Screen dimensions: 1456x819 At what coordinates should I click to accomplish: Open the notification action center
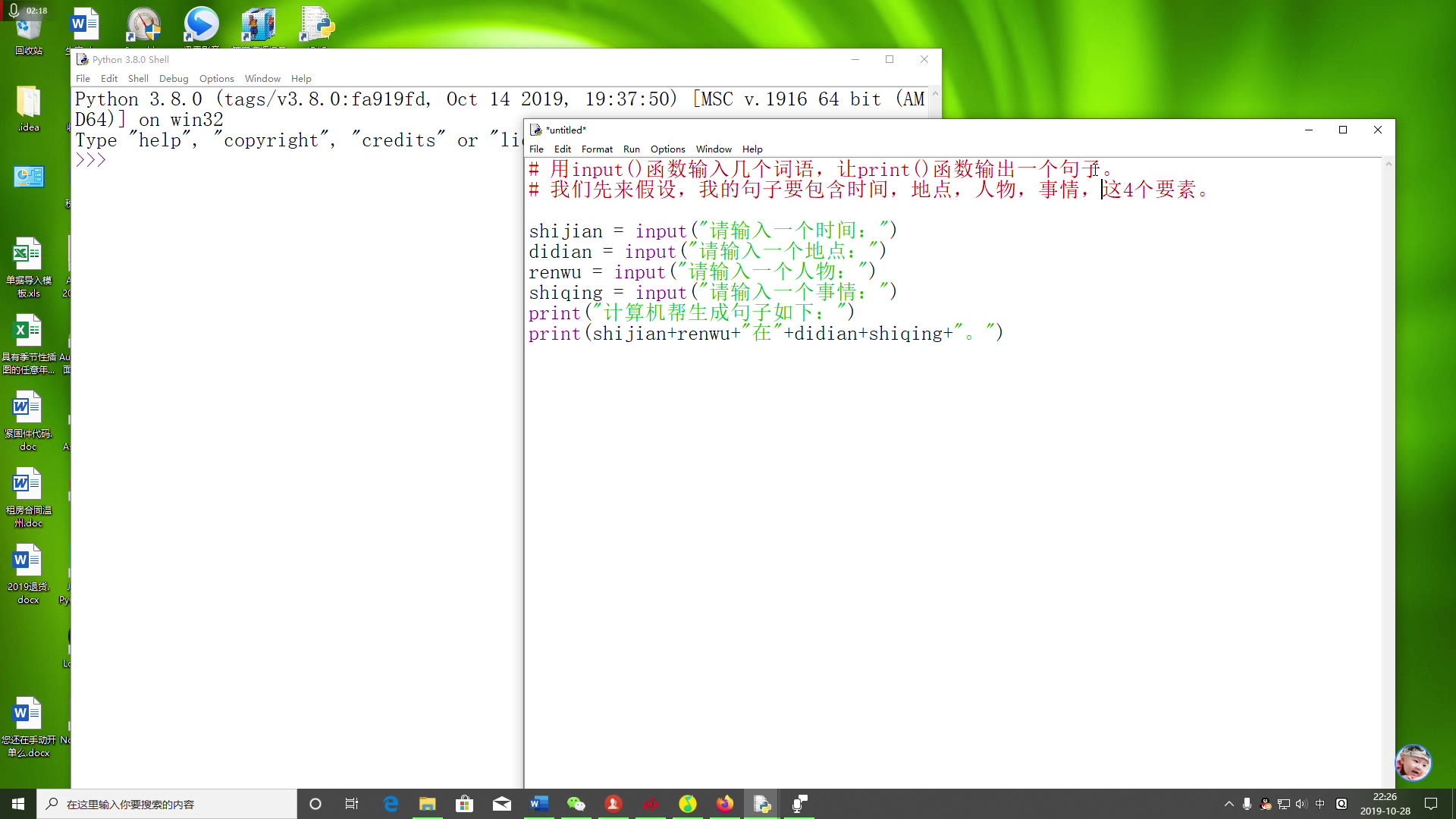pyautogui.click(x=1431, y=804)
